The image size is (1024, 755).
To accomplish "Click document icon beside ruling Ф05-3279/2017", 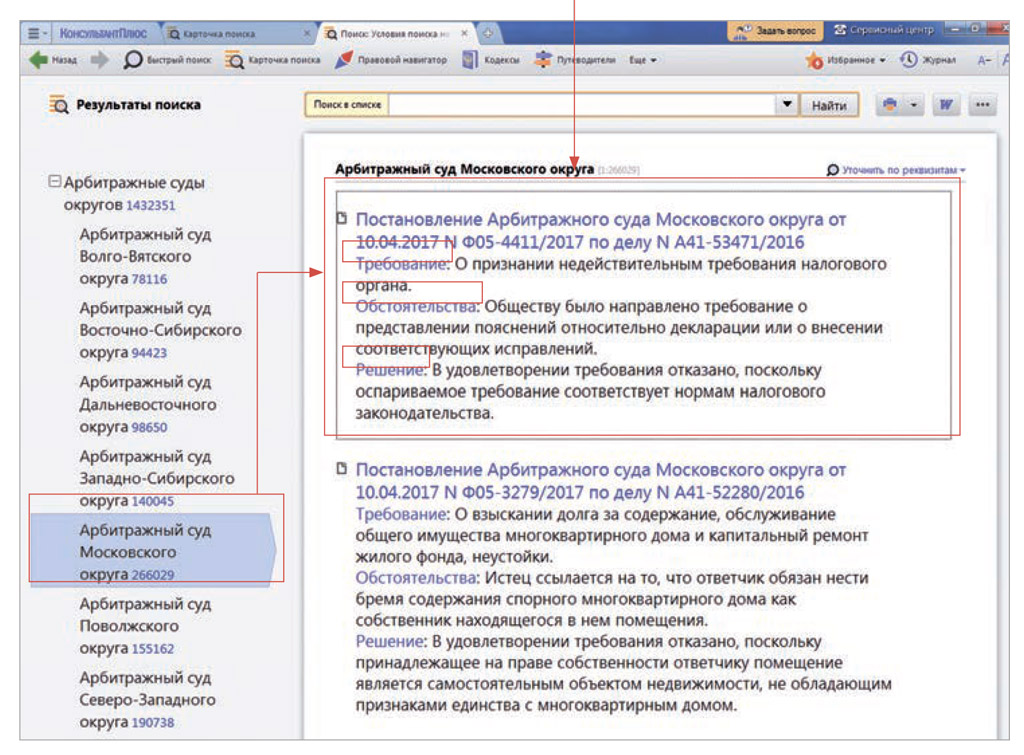I will (x=341, y=468).
